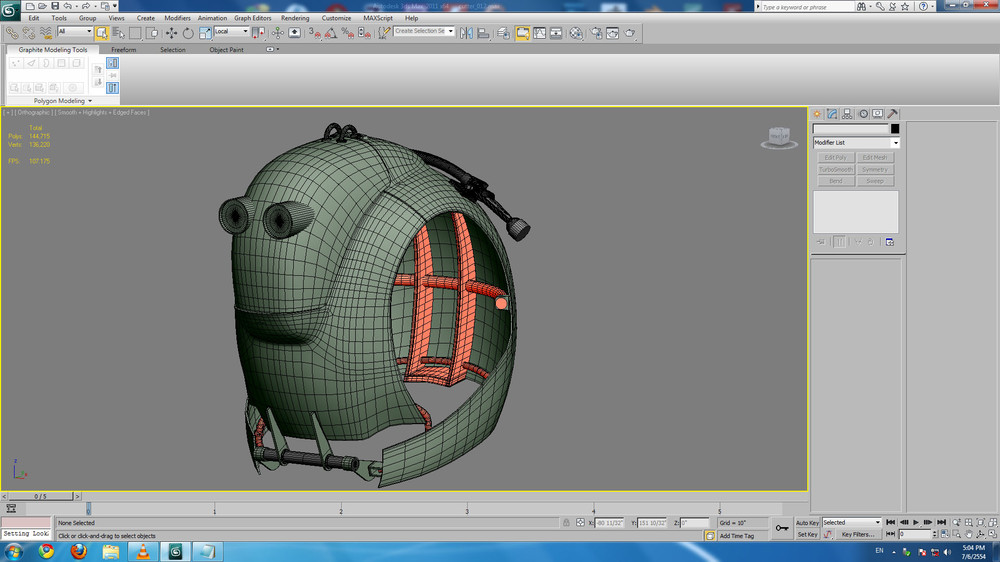Switch to the Freeform ribbon tab
Screen dimensions: 1000x562
[124, 49]
